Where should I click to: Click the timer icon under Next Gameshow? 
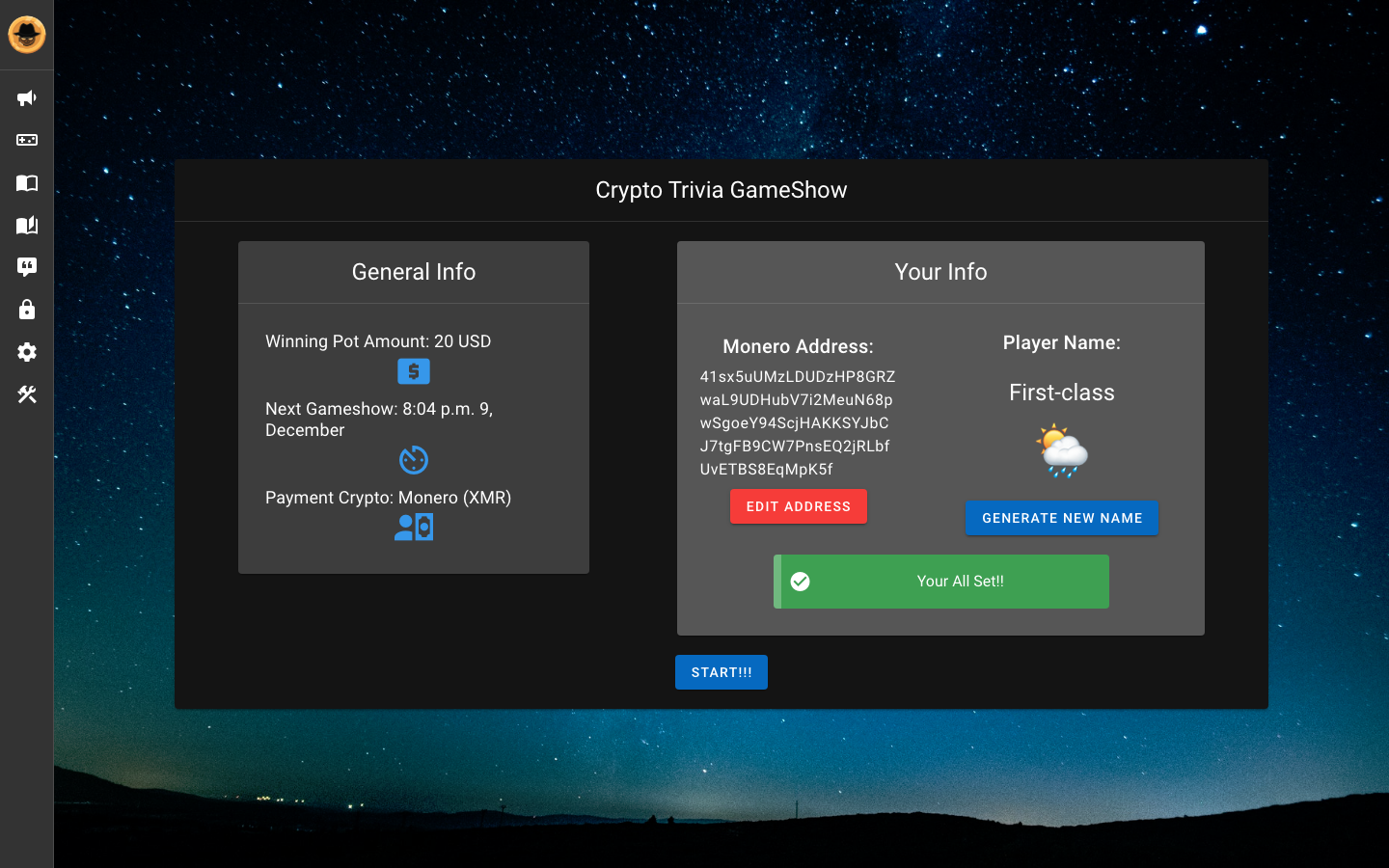(x=413, y=460)
